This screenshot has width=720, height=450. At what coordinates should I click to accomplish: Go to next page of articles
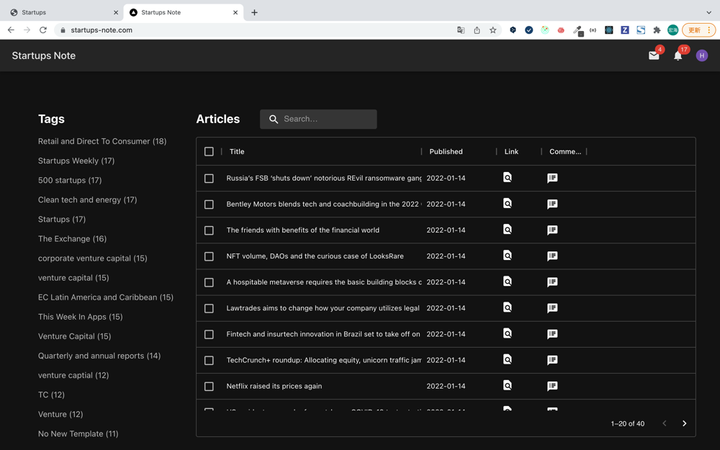tap(684, 423)
